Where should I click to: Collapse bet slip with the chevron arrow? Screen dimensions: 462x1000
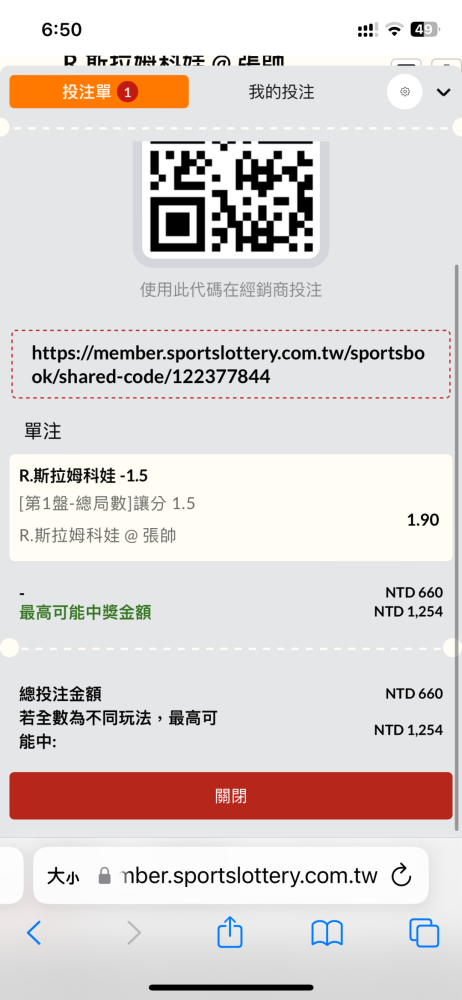443,92
